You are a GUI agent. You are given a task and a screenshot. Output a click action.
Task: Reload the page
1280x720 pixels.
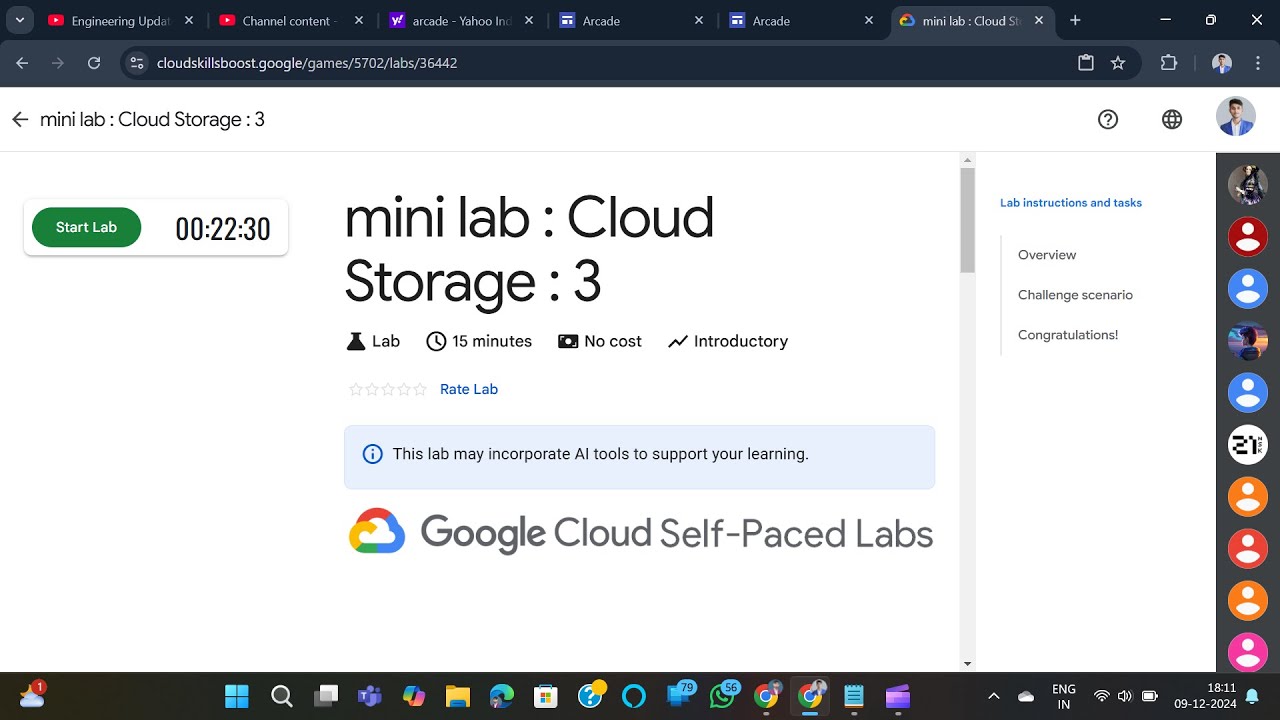94,63
